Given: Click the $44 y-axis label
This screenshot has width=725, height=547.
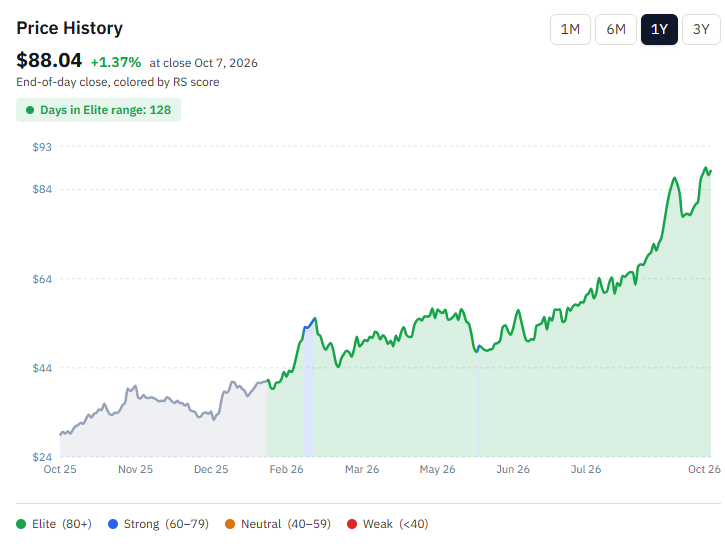Looking at the screenshot, I should coord(42,368).
